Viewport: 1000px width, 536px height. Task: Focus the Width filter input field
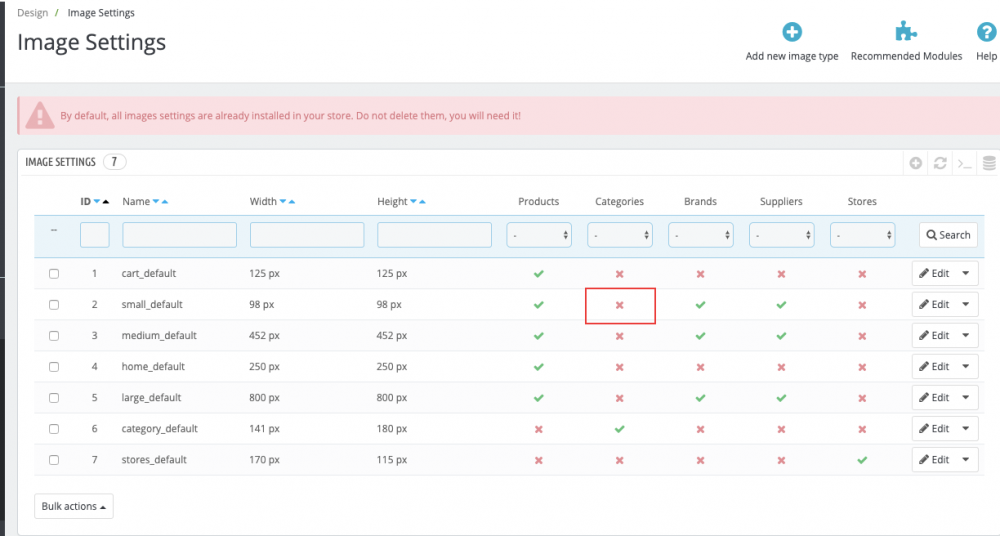point(307,235)
